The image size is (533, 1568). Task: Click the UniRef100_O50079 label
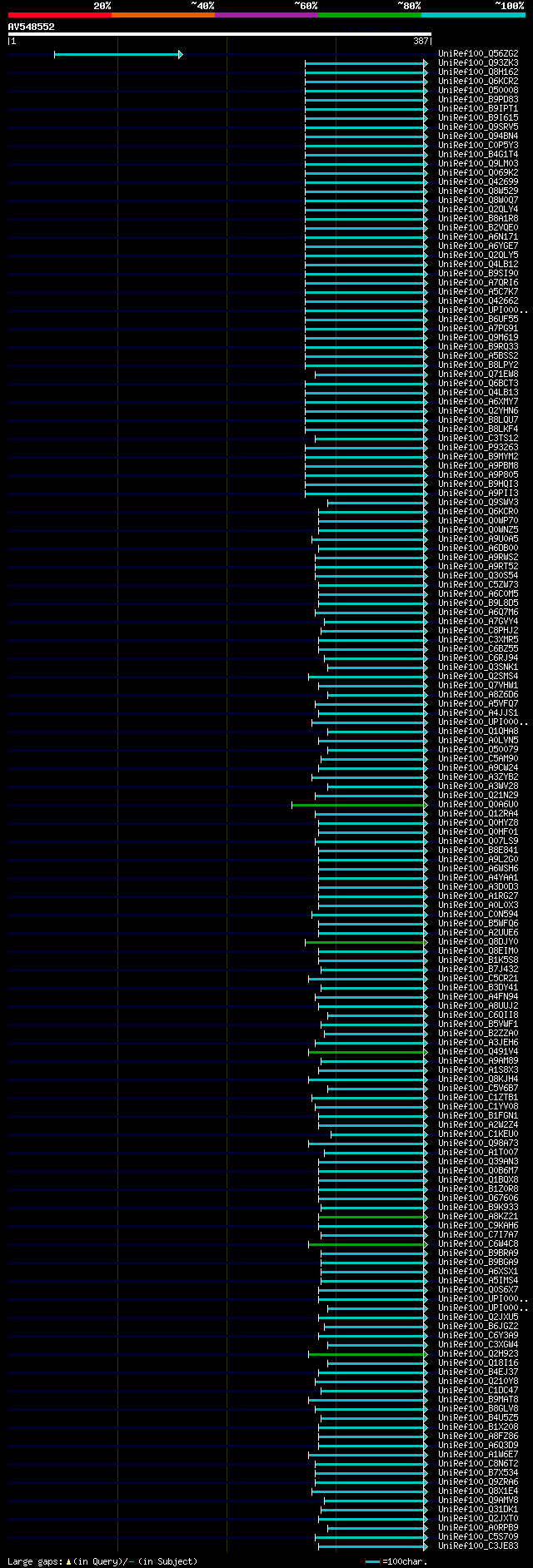point(478,750)
